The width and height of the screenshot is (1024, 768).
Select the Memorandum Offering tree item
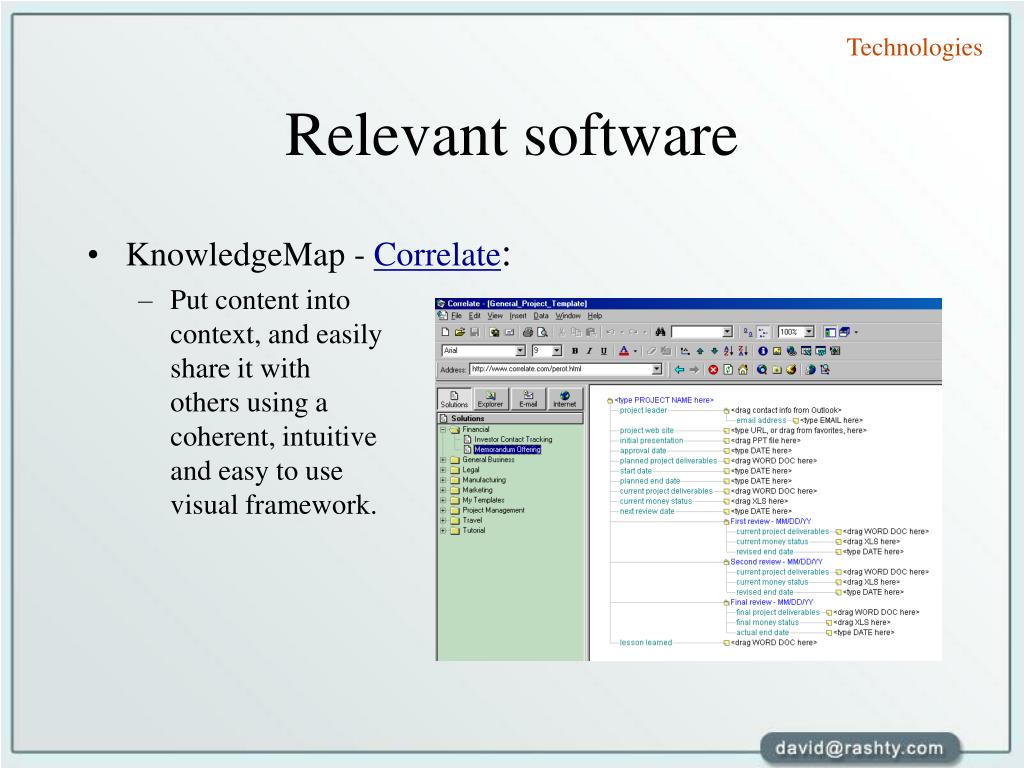tap(507, 449)
